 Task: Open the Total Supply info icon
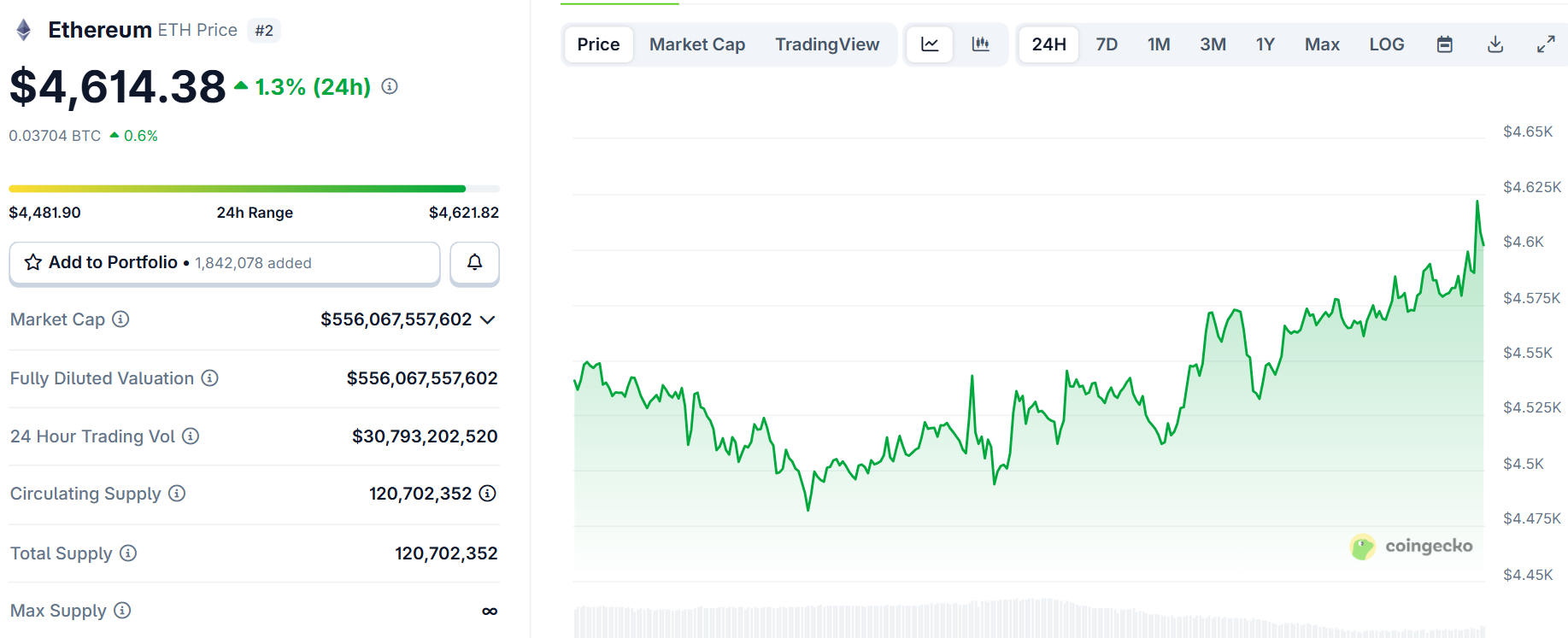(128, 553)
